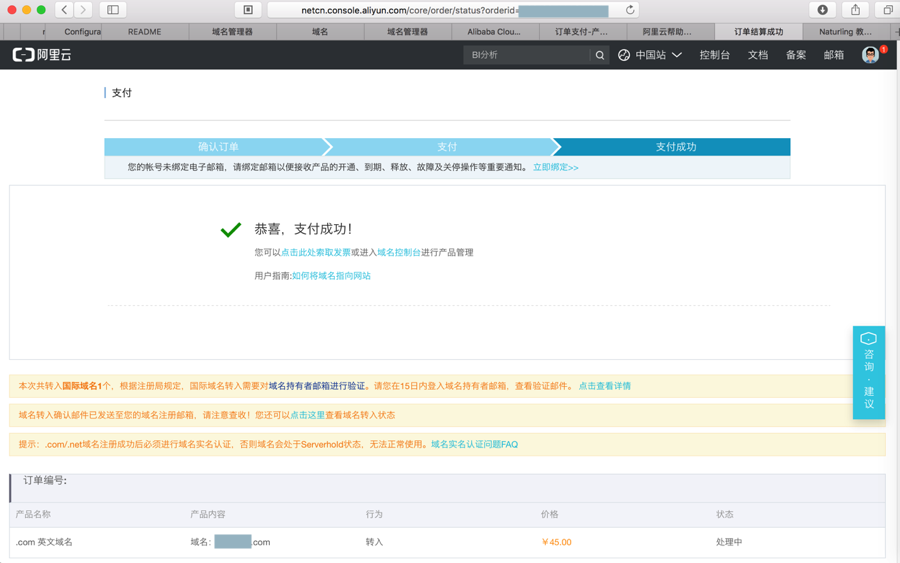Reload the page with refresh icon
Viewport: 900px width, 563px height.
tap(630, 10)
